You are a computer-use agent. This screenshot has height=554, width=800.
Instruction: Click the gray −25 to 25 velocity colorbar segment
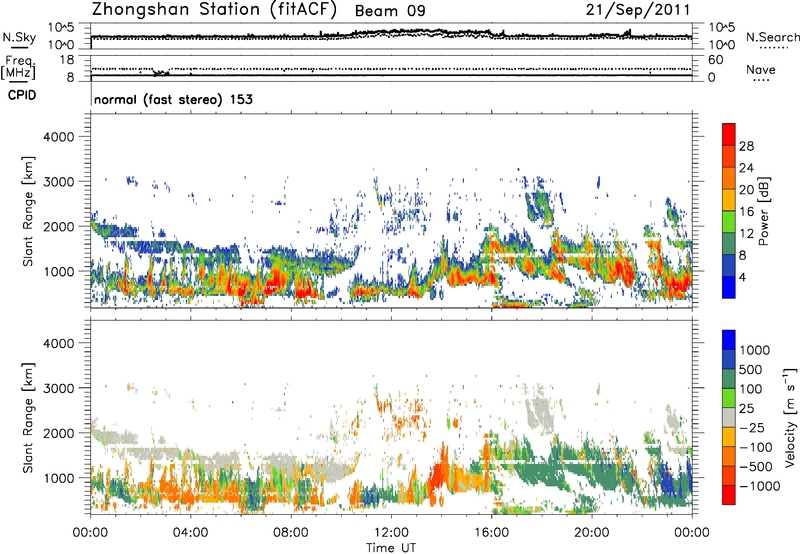(x=729, y=417)
